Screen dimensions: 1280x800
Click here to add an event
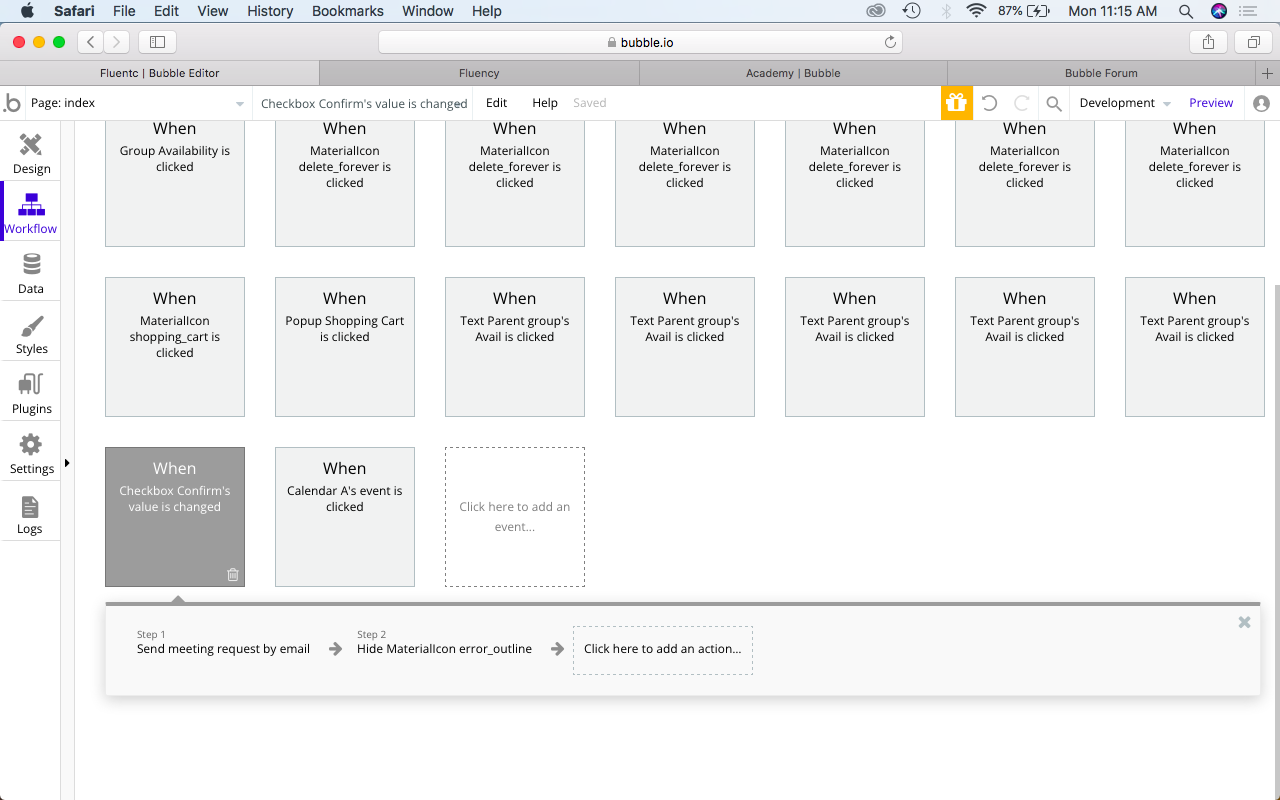tap(515, 517)
